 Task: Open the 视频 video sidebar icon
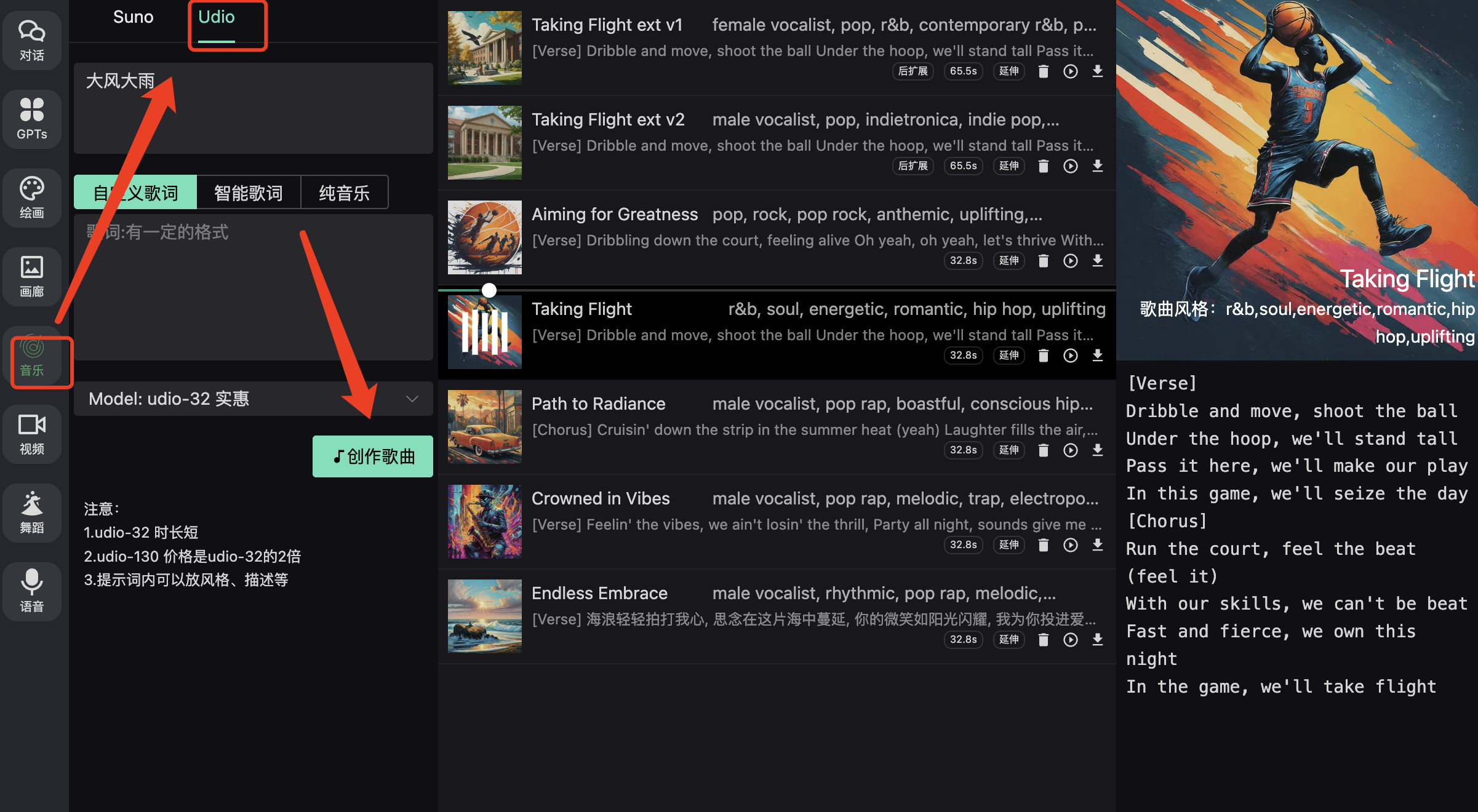pos(32,434)
